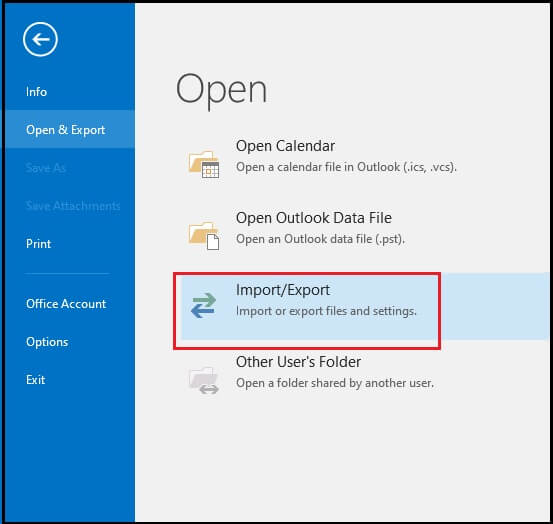Click "Open a folder shared by another user."
This screenshot has height=524, width=553.
(x=335, y=383)
